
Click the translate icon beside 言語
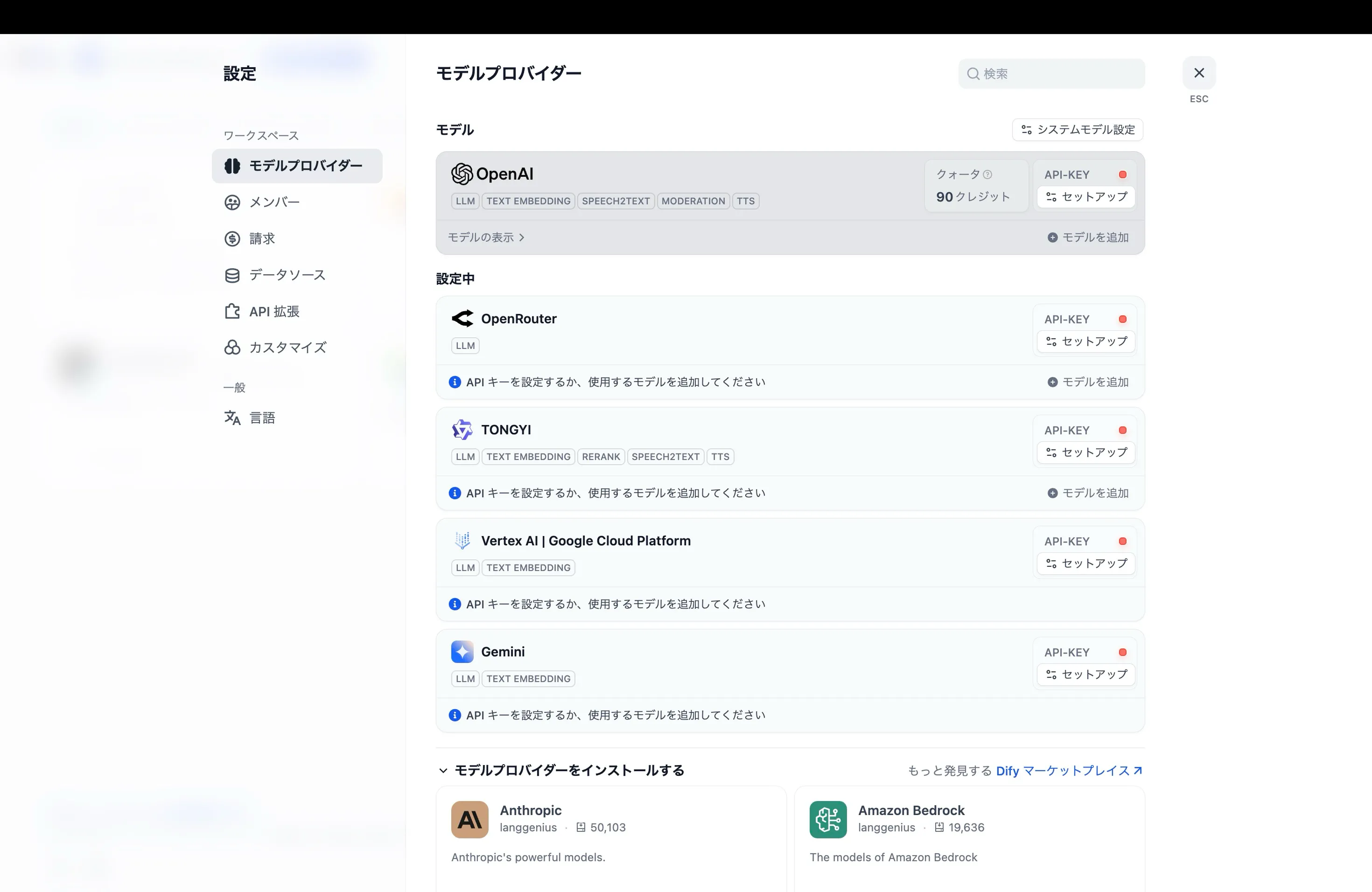(232, 418)
